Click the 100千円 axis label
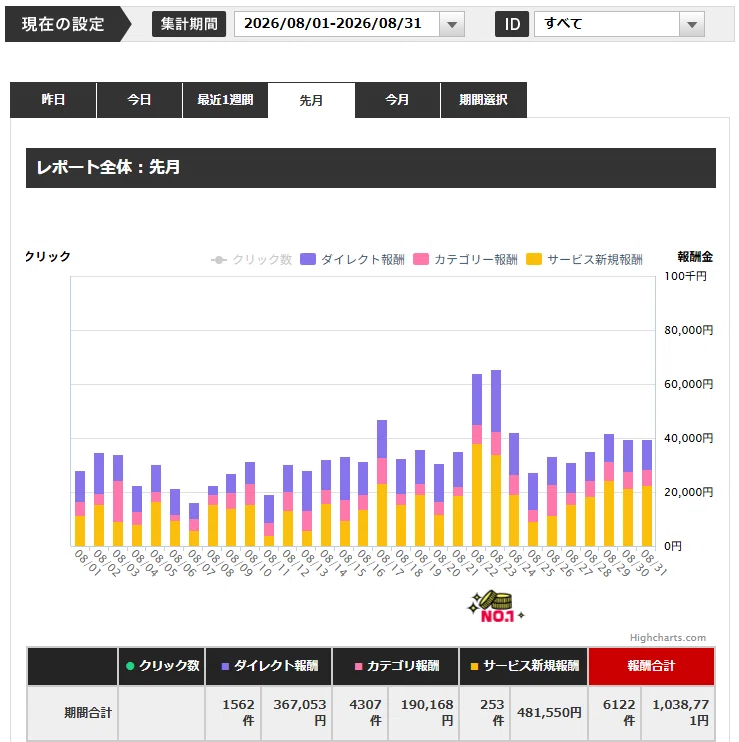Screen dimensions: 739x742 (x=686, y=276)
